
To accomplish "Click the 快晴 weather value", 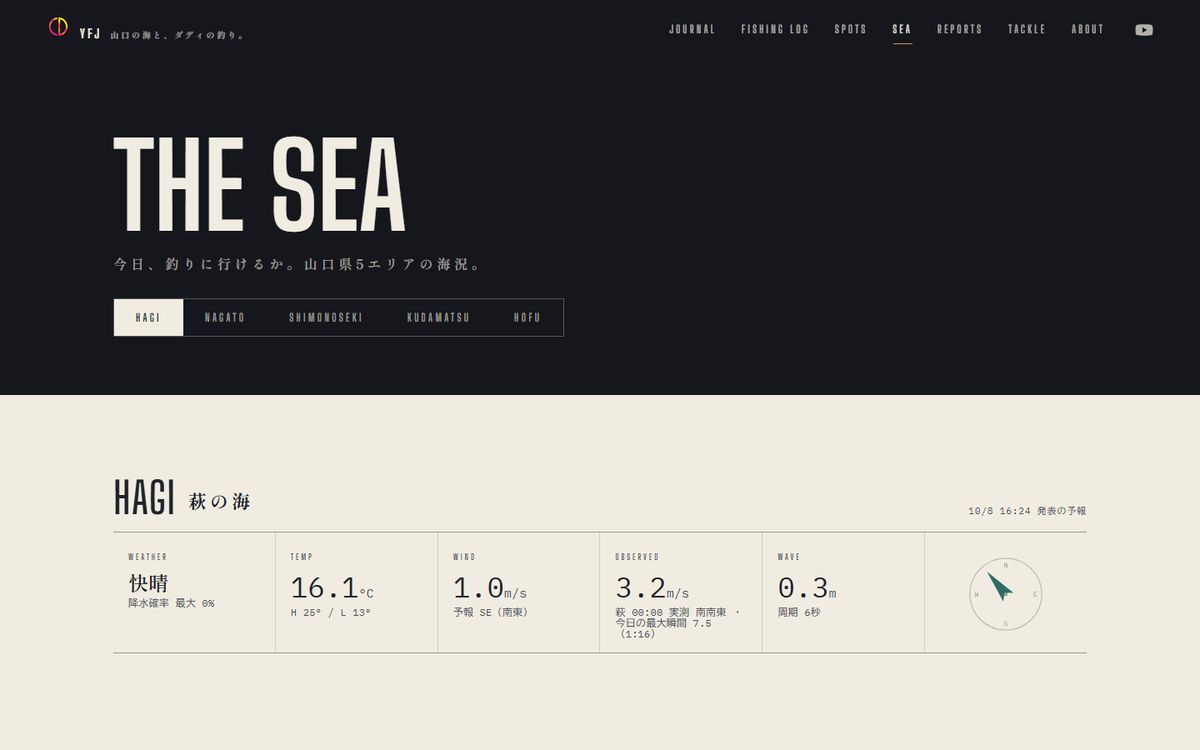I will (x=148, y=583).
